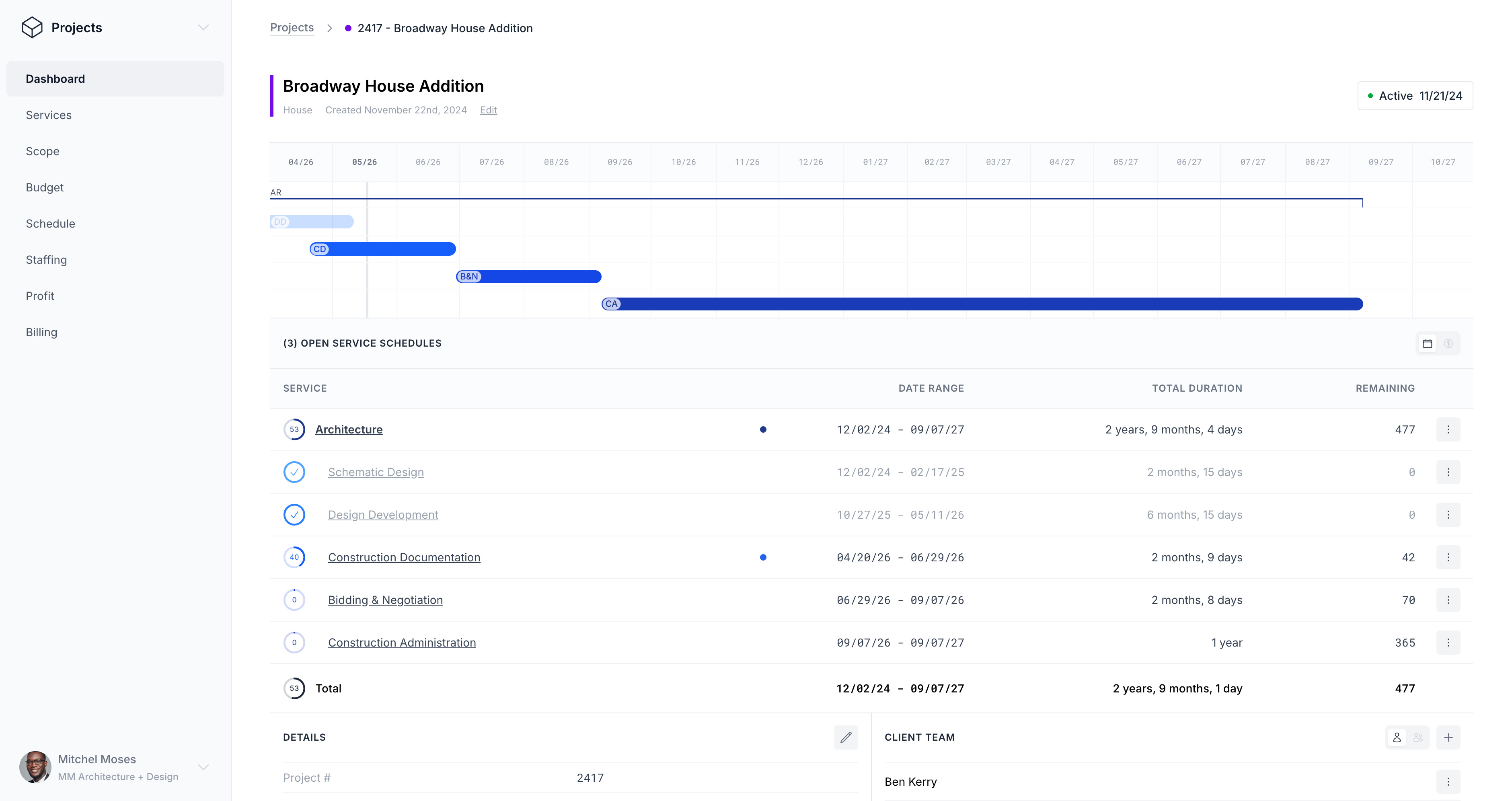1512x801 pixels.
Task: Click the Edit link under project title
Action: [488, 110]
